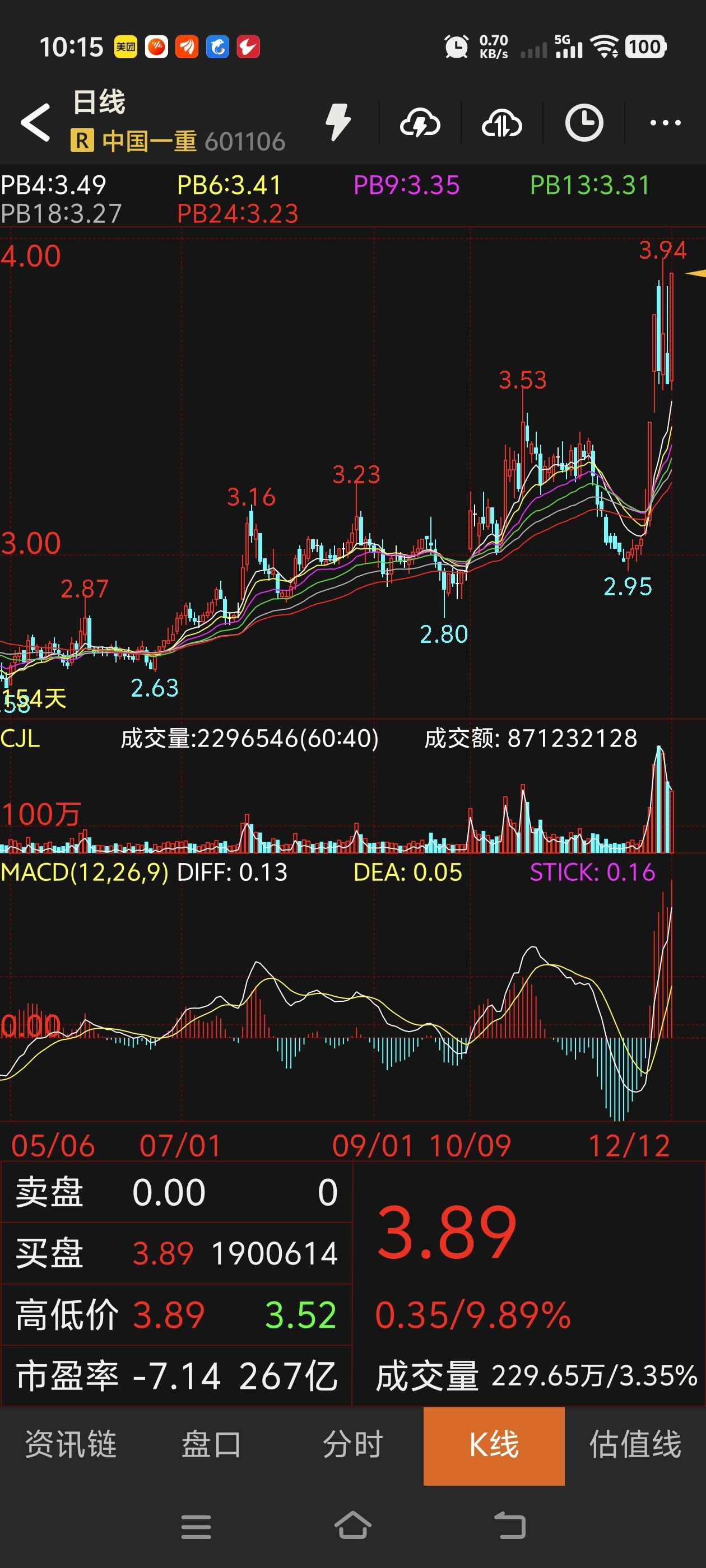
Task: Open the Meituan notification icon
Action: (126, 47)
